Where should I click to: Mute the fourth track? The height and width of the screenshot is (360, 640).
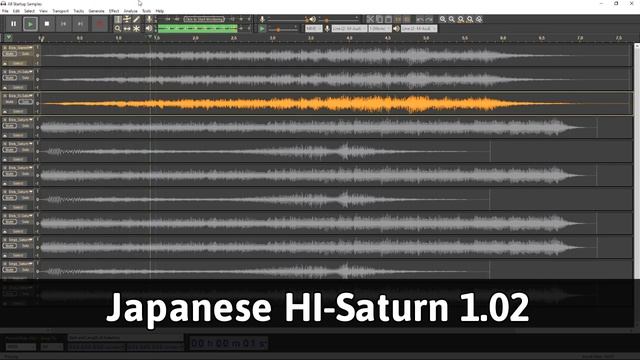click(x=10, y=126)
